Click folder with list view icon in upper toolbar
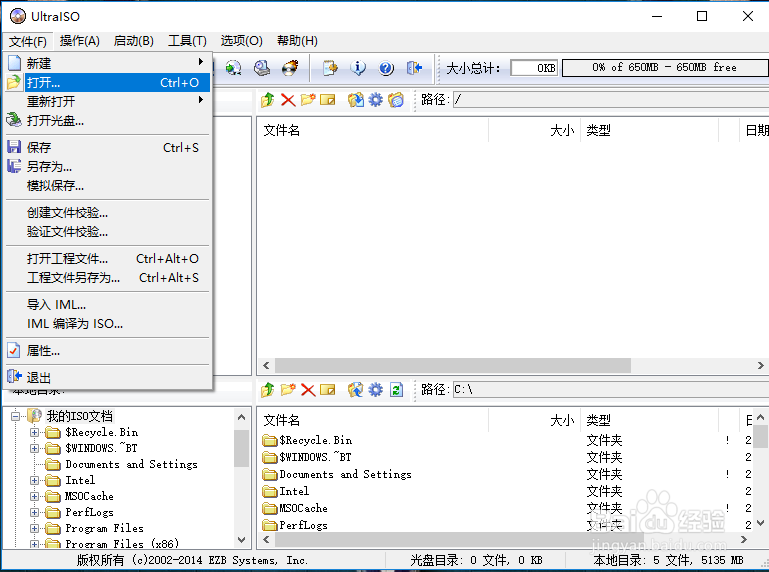The width and height of the screenshot is (769, 572). point(396,100)
